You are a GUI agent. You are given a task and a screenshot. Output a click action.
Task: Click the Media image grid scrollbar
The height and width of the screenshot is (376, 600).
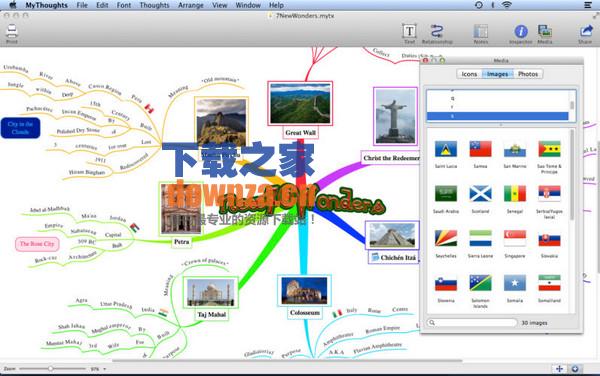(x=572, y=176)
